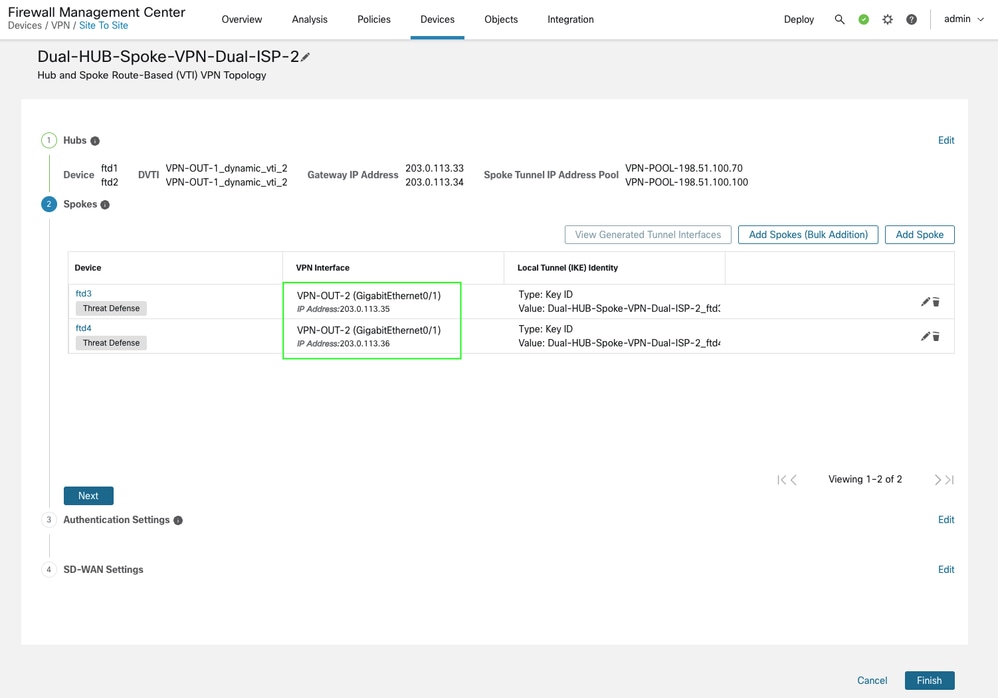Click the Add Spoke button
The width and height of the screenshot is (998, 698).
[920, 235]
